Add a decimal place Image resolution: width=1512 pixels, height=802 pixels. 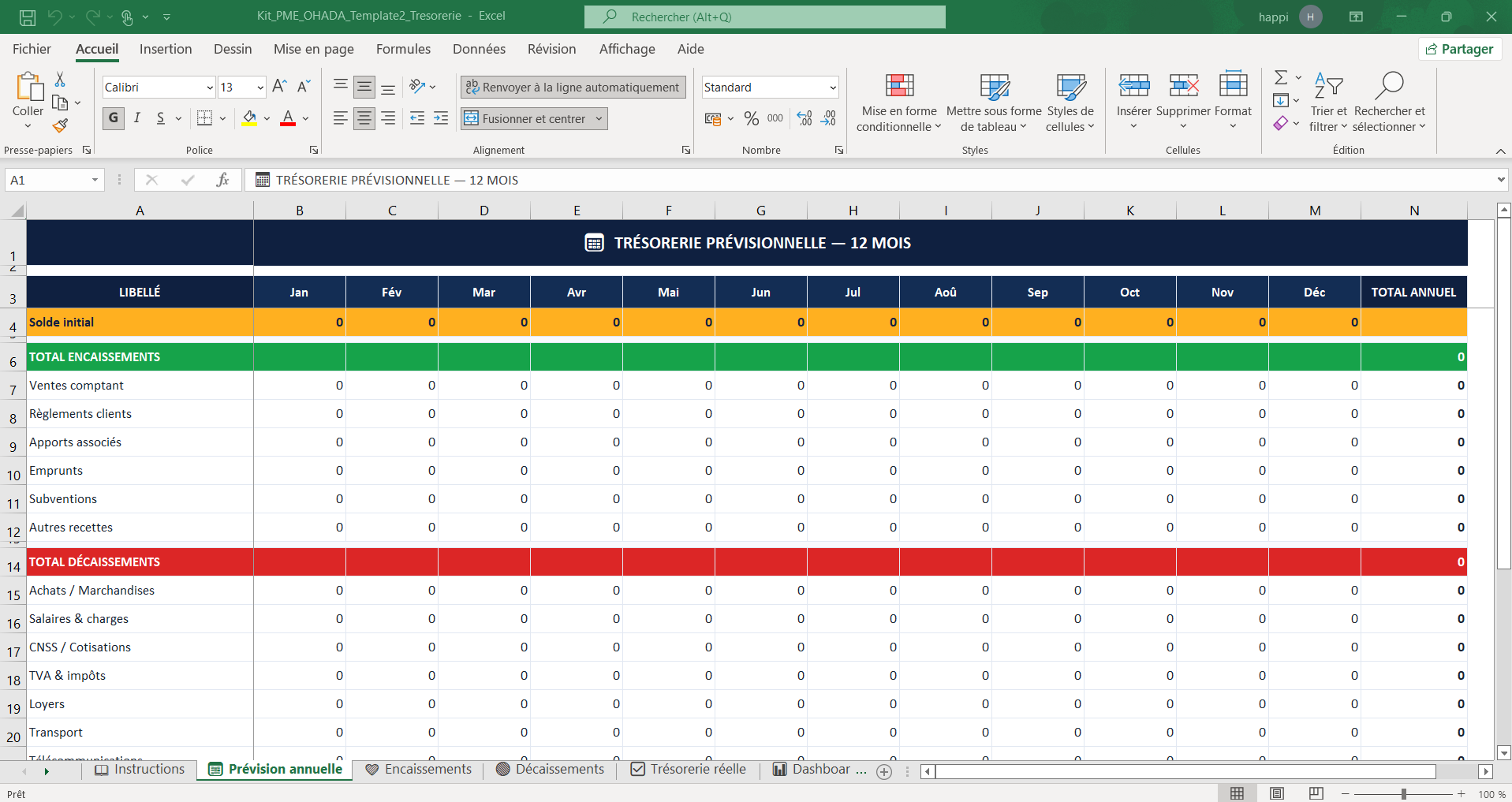[x=805, y=118]
